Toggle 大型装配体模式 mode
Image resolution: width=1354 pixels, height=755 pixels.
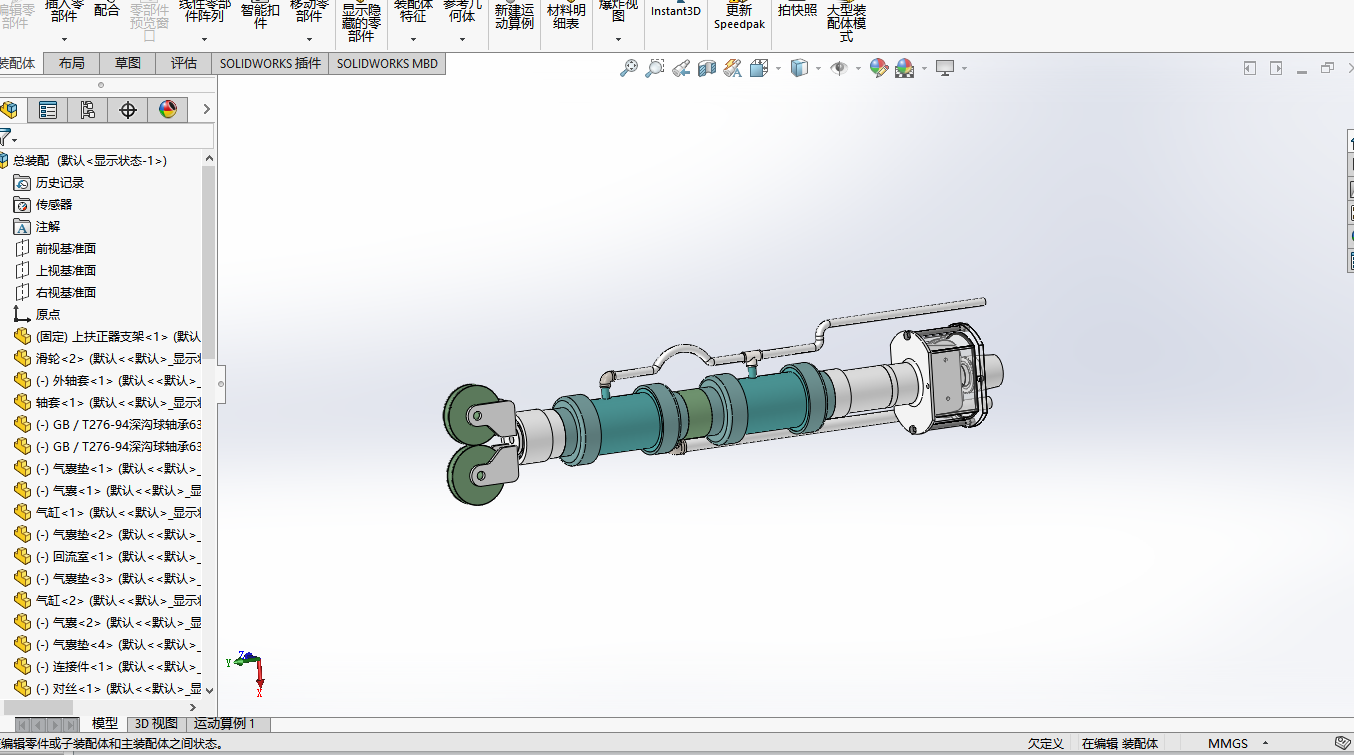tap(846, 22)
